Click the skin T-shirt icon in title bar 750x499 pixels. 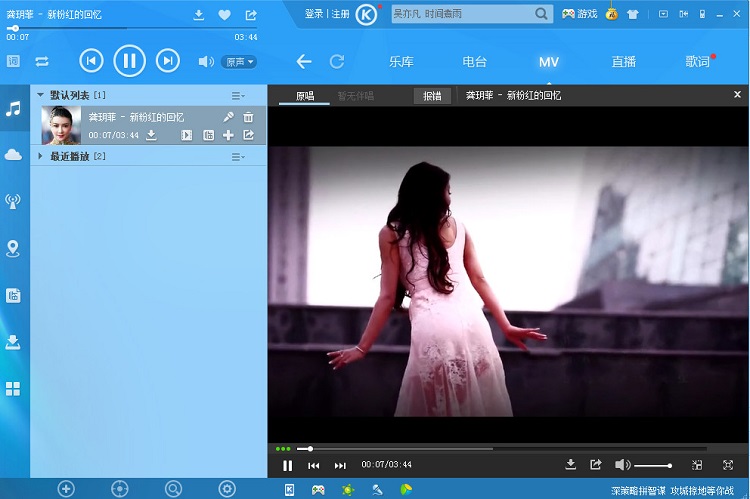[631, 14]
